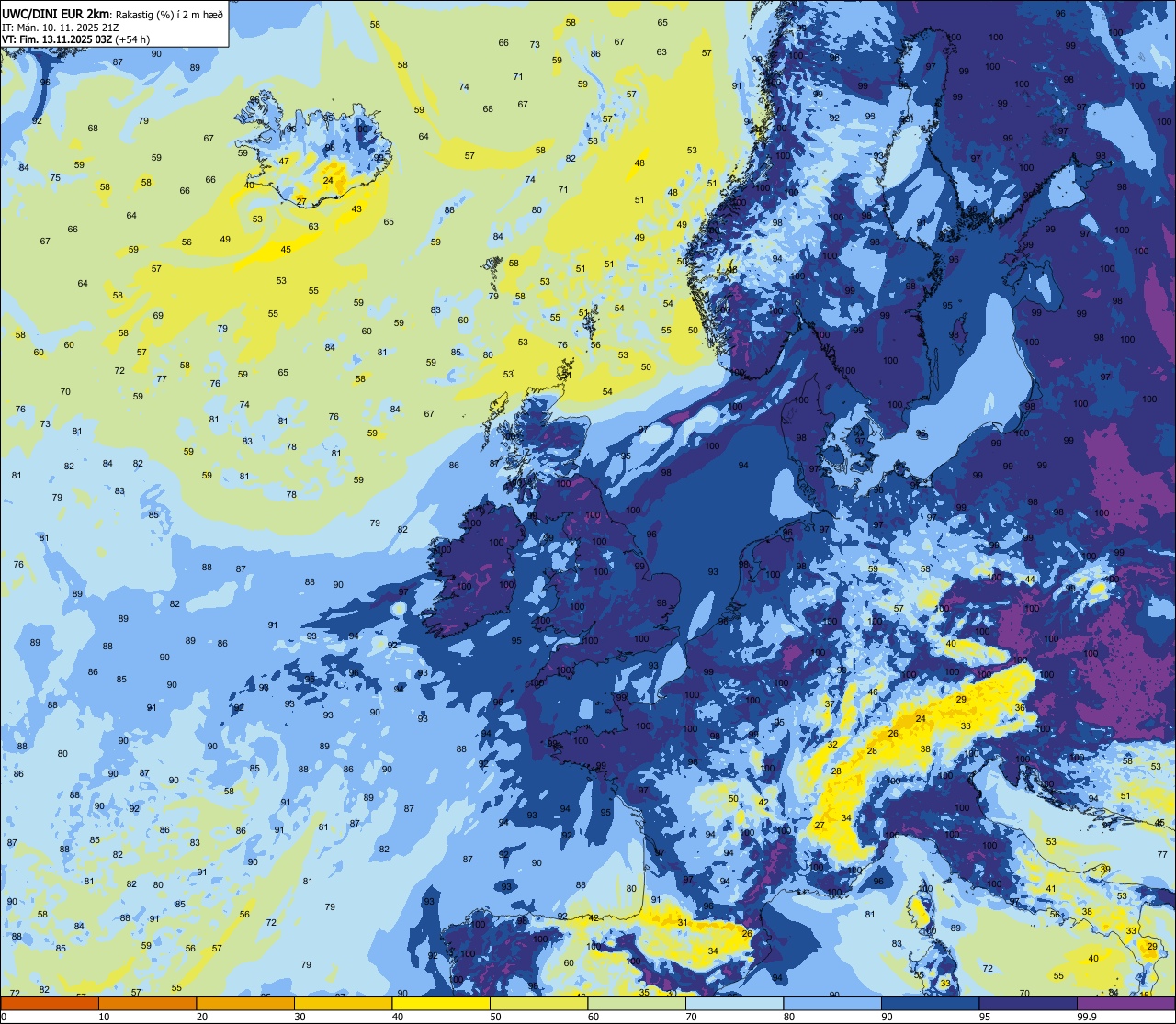
Task: Click the humidity value '41' over the Balkans
Action: 1051,889
